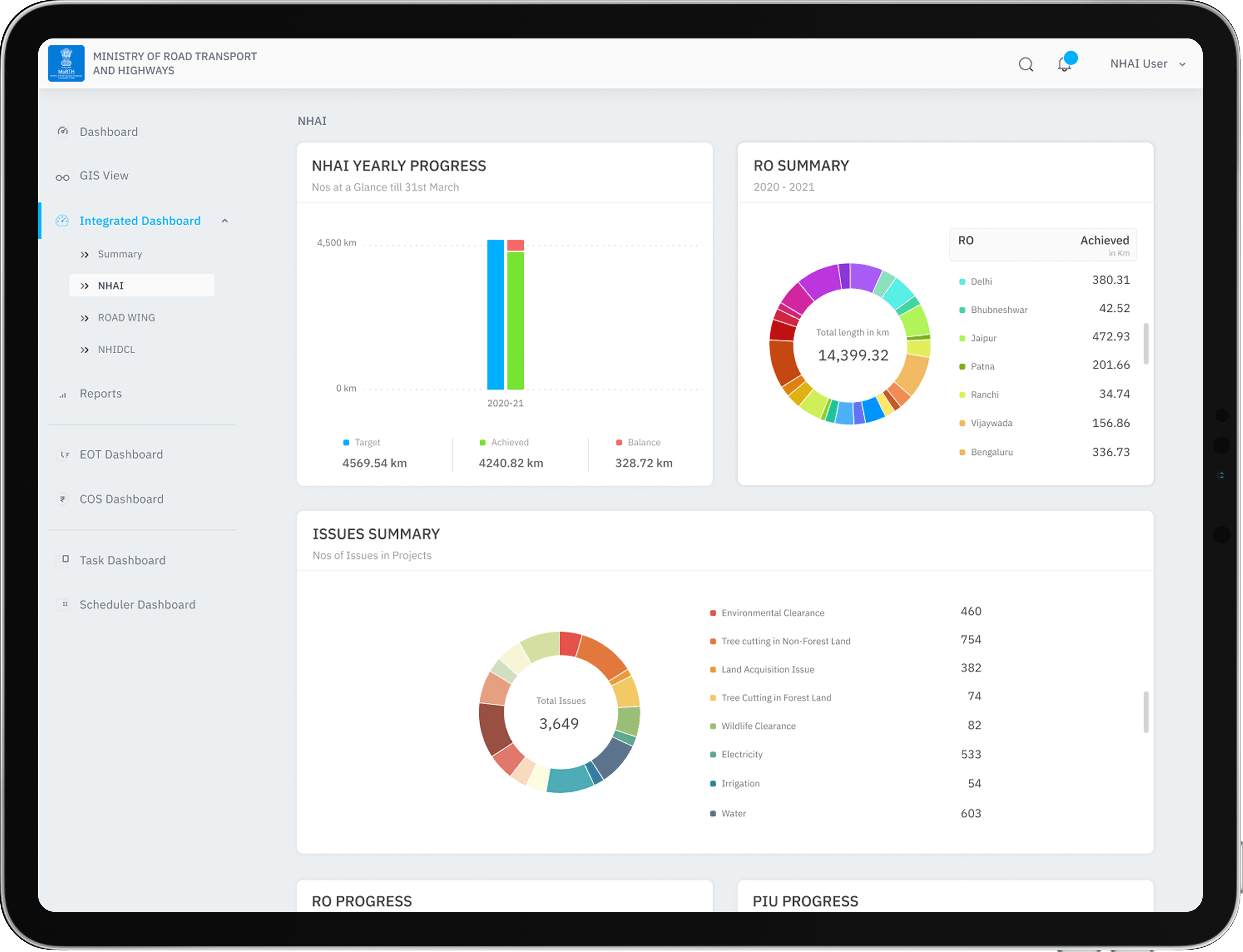
Task: Click the green Achieved bar for 2020-21
Action: (x=516, y=321)
